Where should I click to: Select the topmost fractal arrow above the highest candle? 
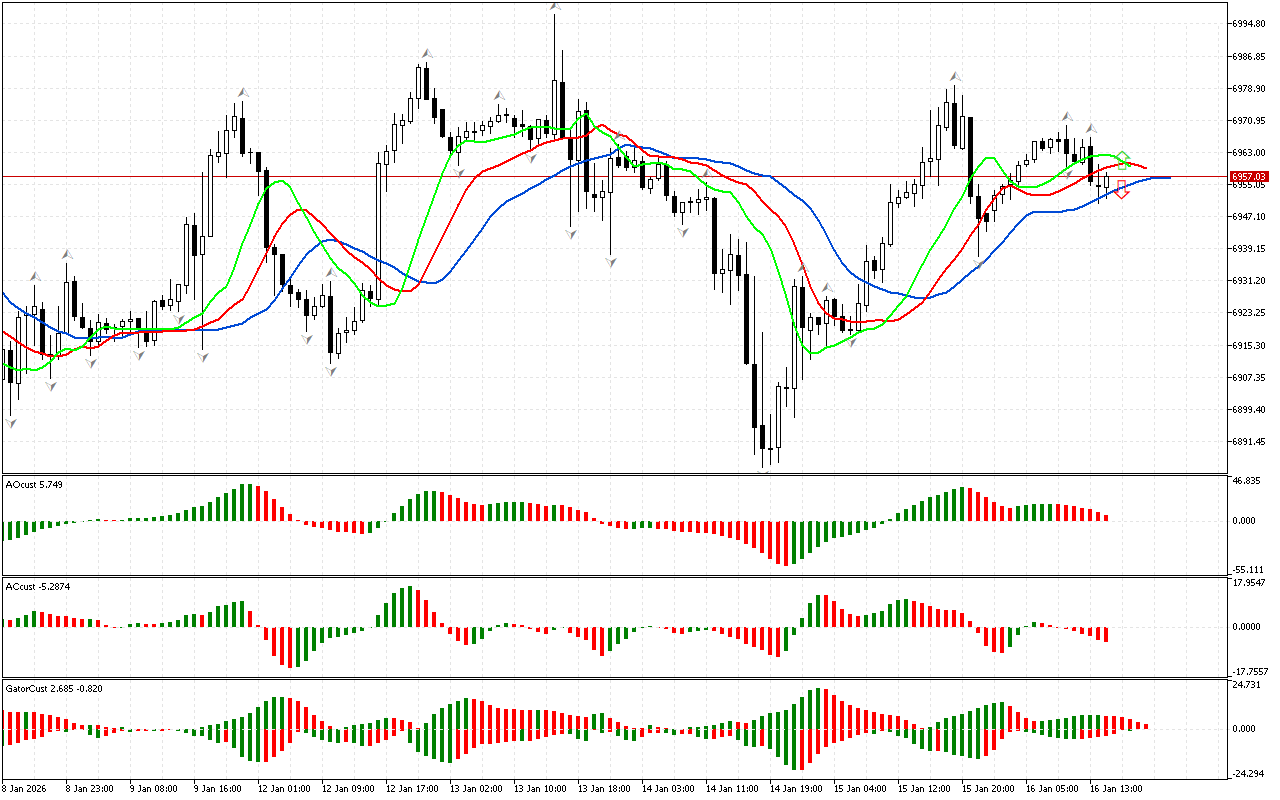pos(554,8)
